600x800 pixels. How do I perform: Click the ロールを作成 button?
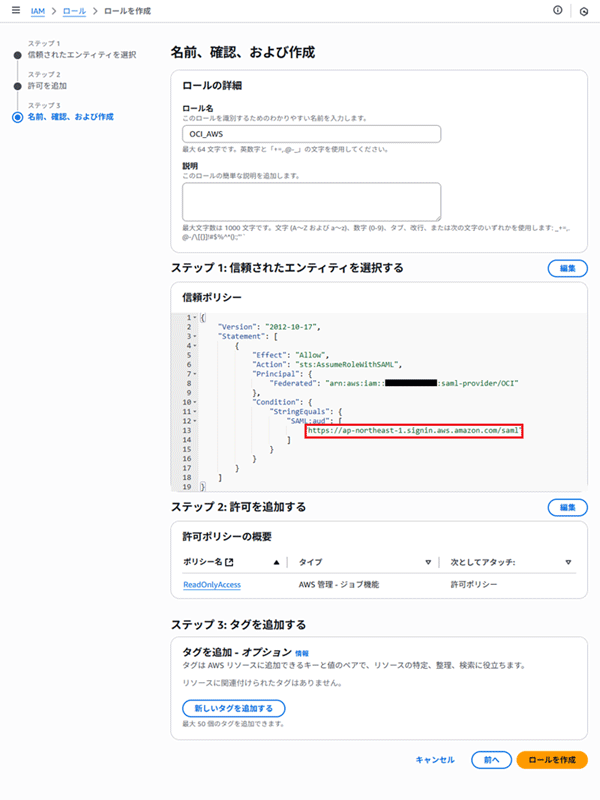click(x=552, y=760)
